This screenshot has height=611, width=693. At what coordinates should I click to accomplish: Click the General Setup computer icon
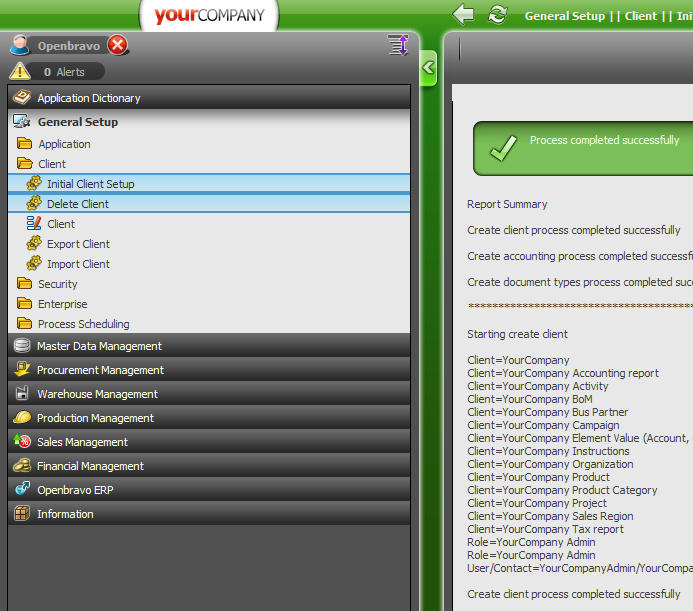coord(22,121)
